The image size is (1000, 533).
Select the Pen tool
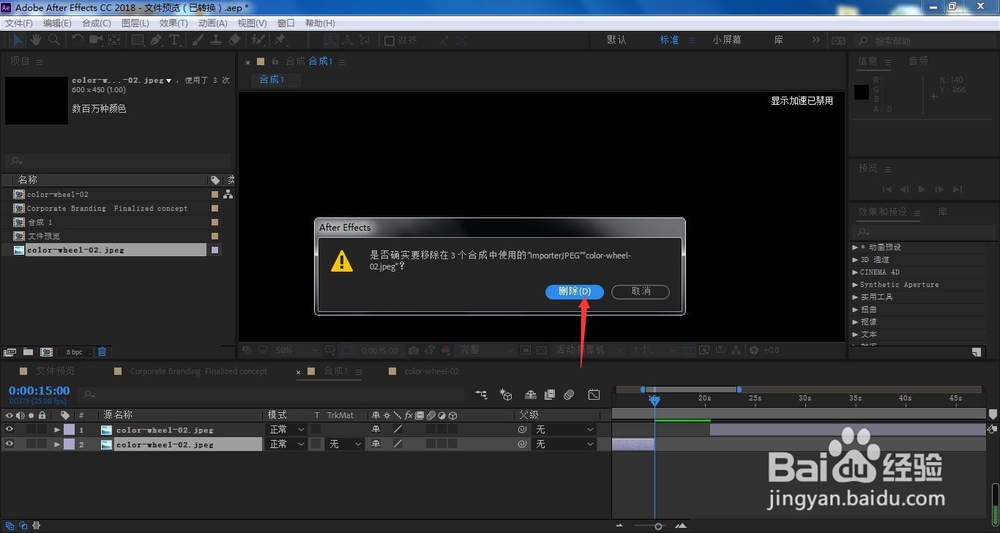[x=156, y=40]
